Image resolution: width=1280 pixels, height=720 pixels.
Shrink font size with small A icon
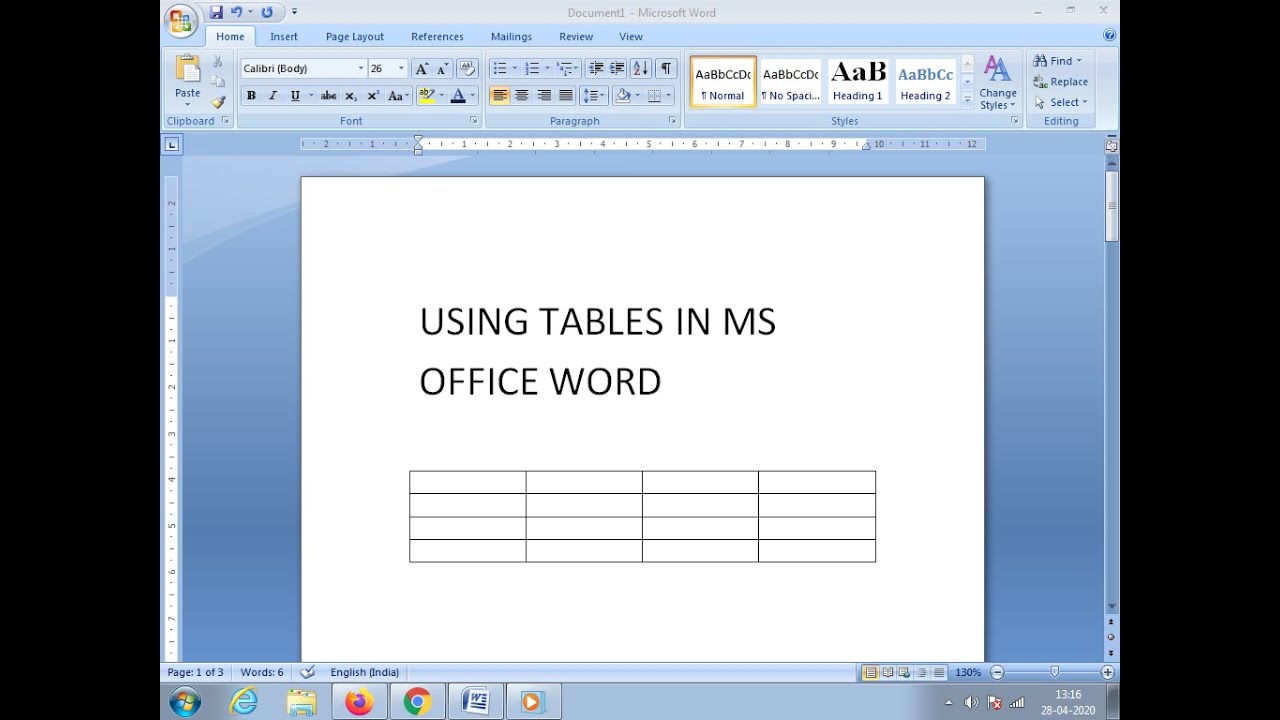pos(442,68)
